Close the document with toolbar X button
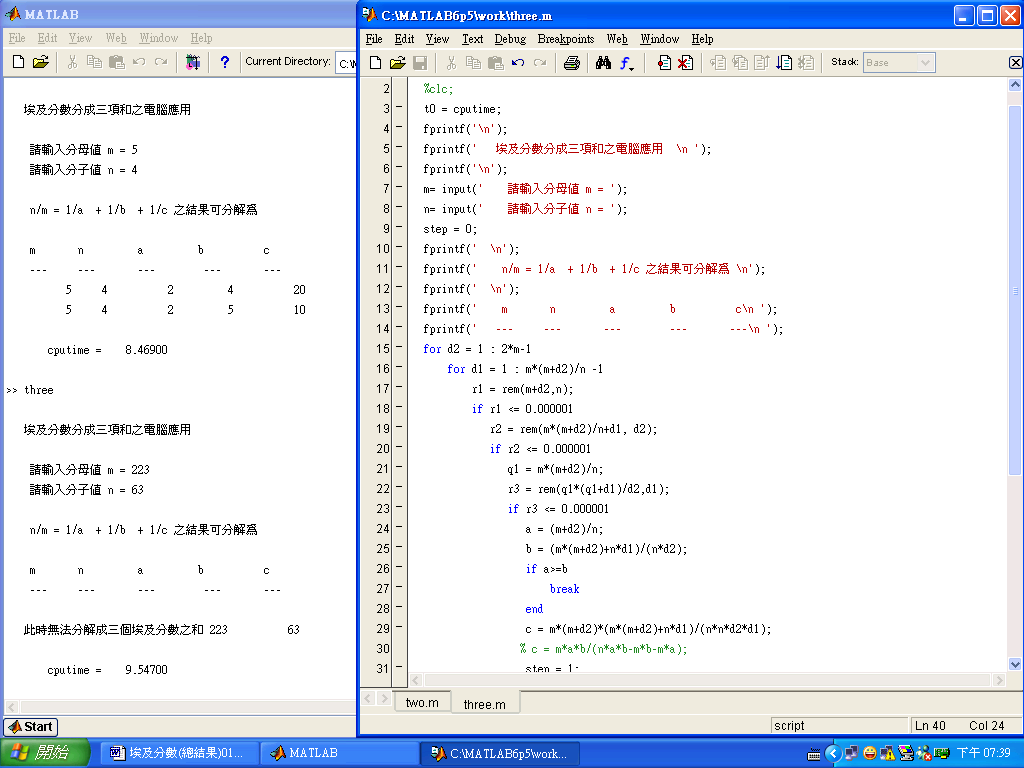1024x768 pixels. coord(1015,63)
